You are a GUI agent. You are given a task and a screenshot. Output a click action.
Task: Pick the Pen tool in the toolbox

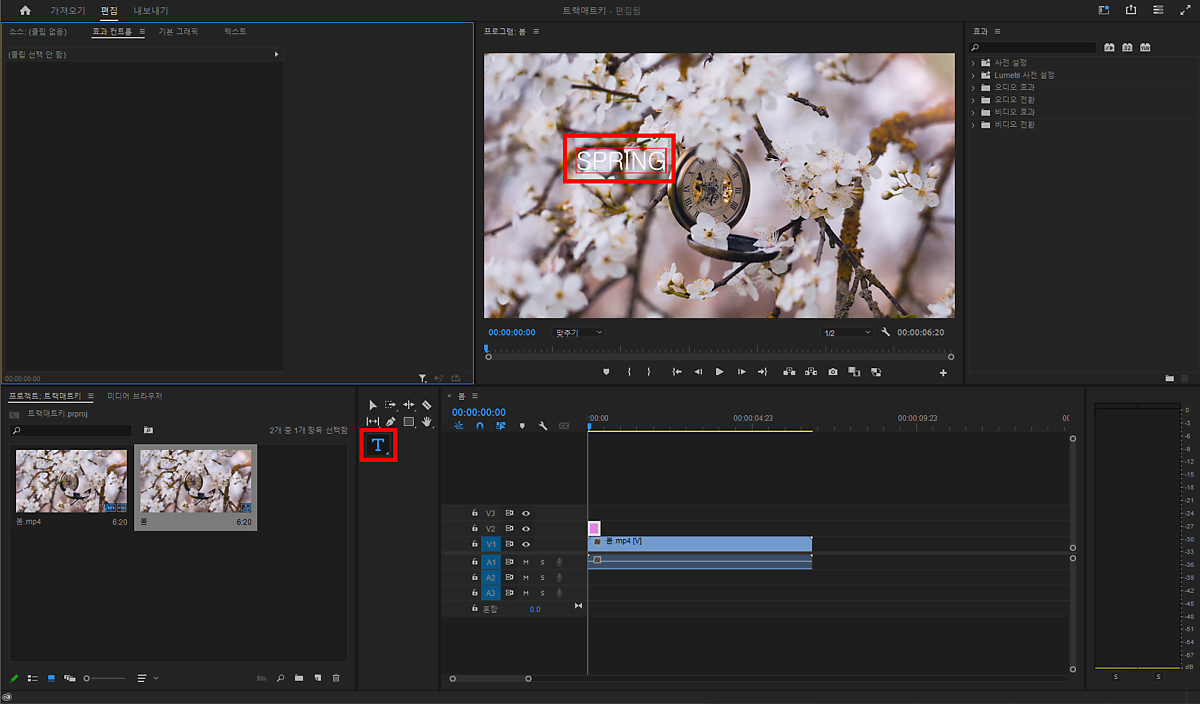391,422
